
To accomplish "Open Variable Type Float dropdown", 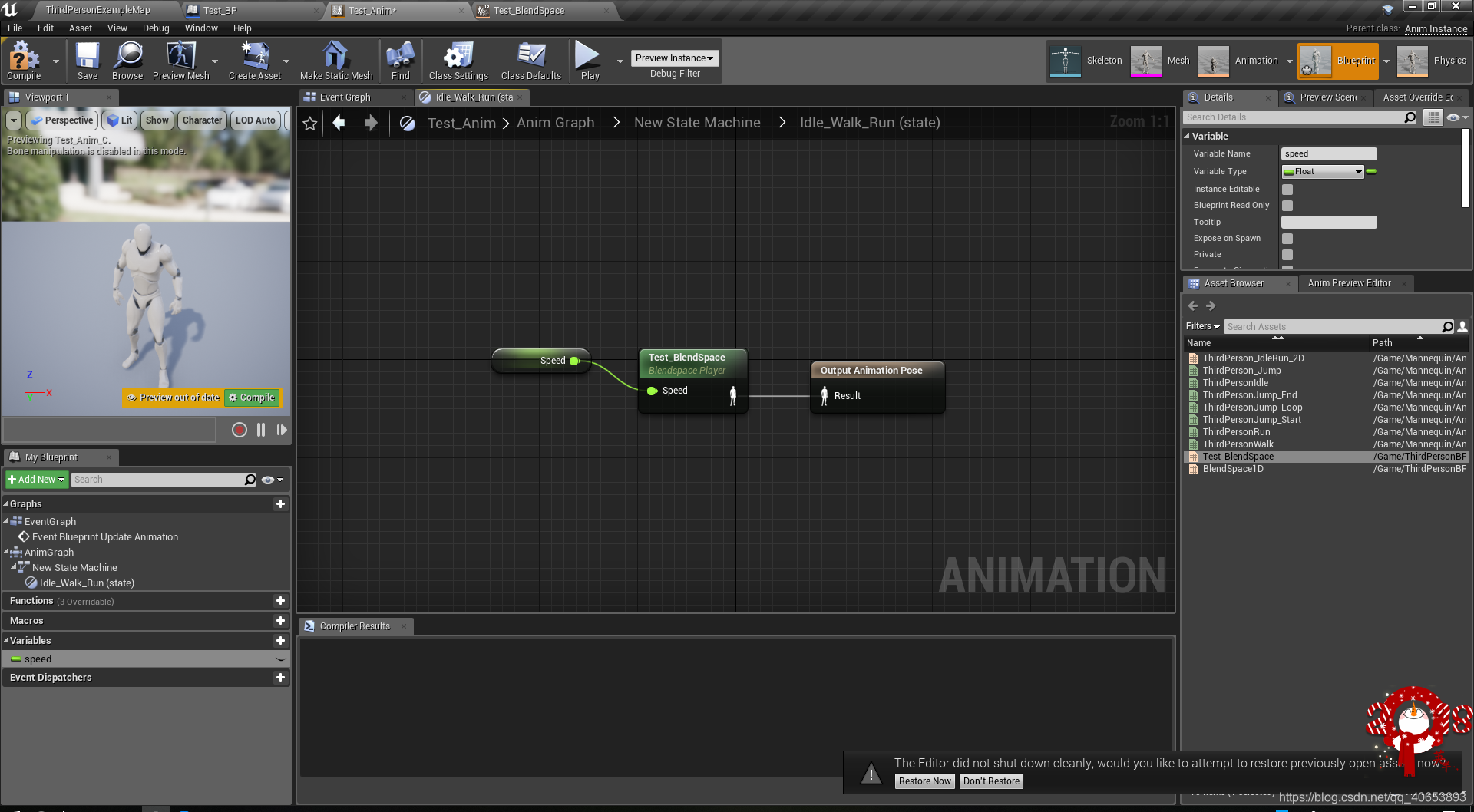I will coord(1323,172).
